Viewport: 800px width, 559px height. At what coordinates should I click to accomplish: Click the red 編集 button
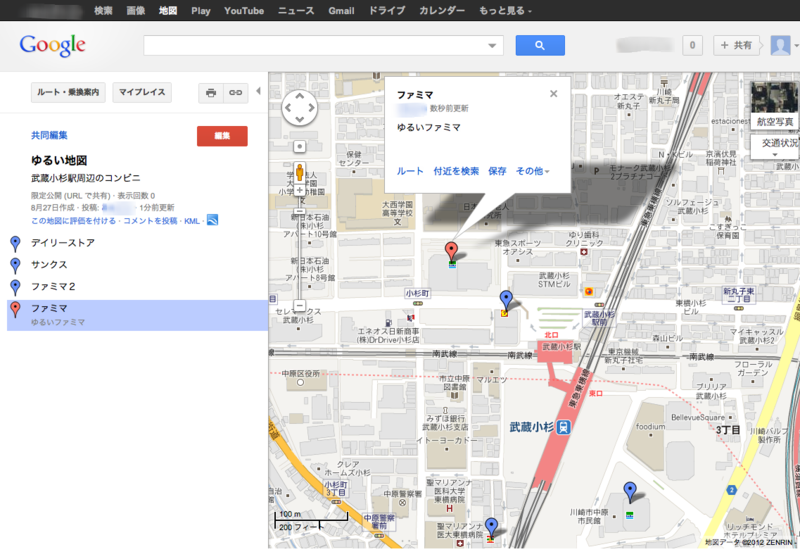(x=222, y=136)
